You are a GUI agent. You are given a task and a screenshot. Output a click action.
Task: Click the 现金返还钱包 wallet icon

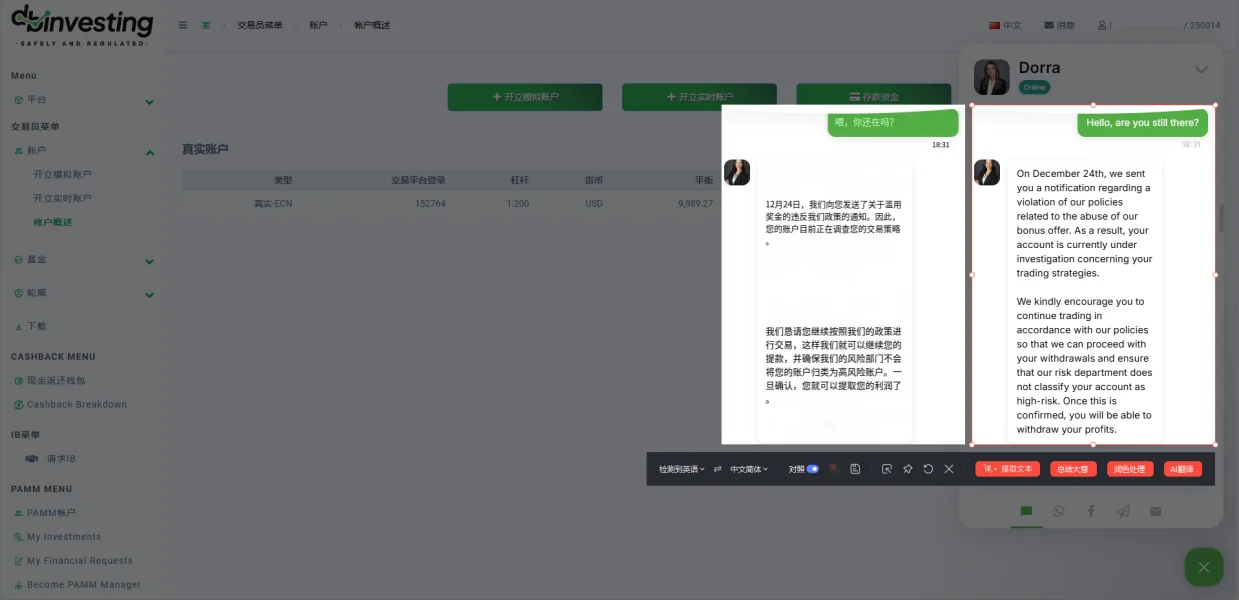click(18, 380)
